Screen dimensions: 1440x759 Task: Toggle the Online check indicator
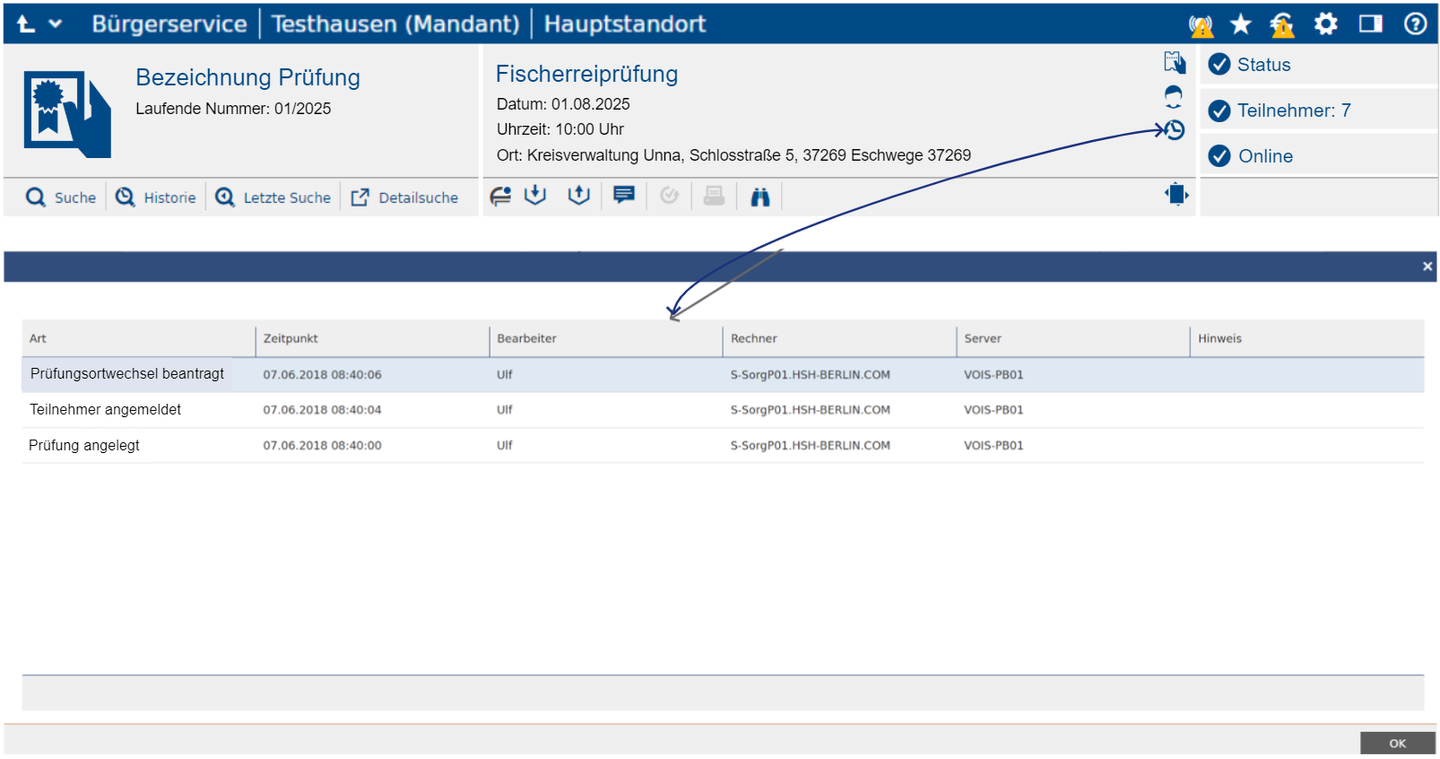(x=1219, y=156)
